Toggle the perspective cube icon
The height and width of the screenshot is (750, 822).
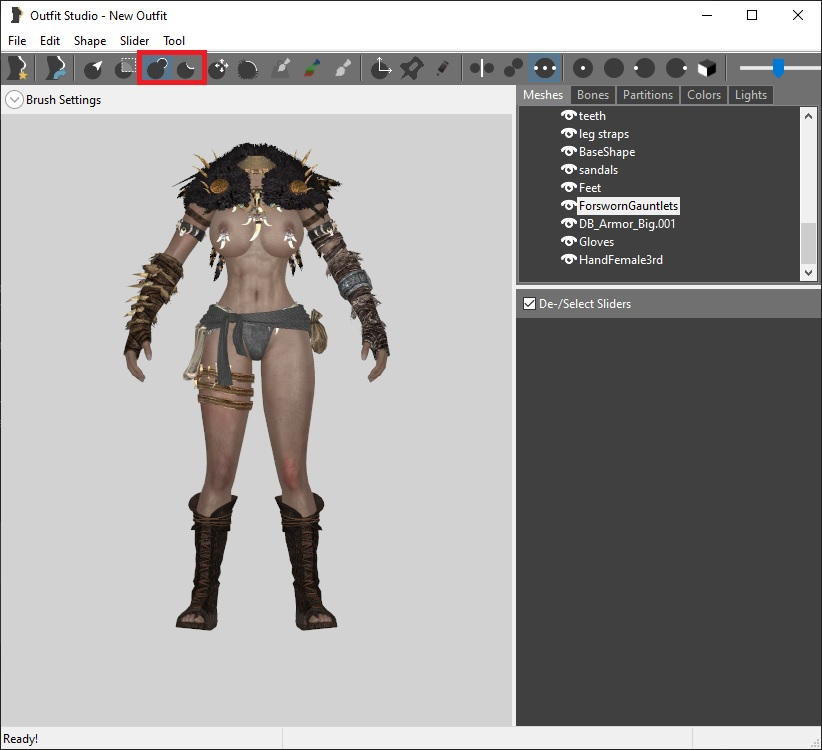pos(707,69)
